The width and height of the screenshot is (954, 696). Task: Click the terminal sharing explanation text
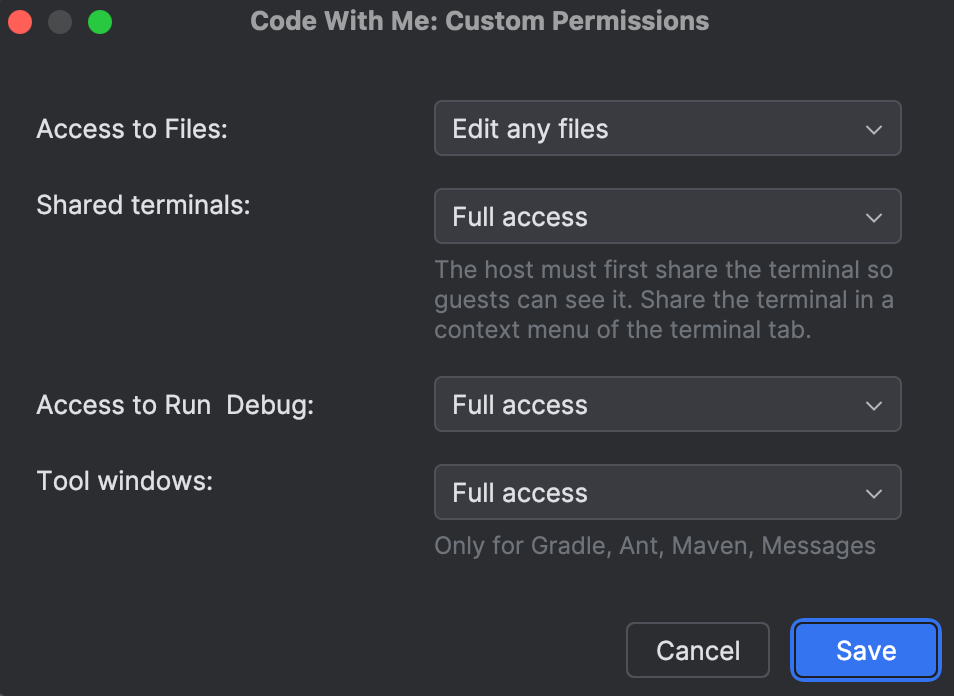(664, 299)
